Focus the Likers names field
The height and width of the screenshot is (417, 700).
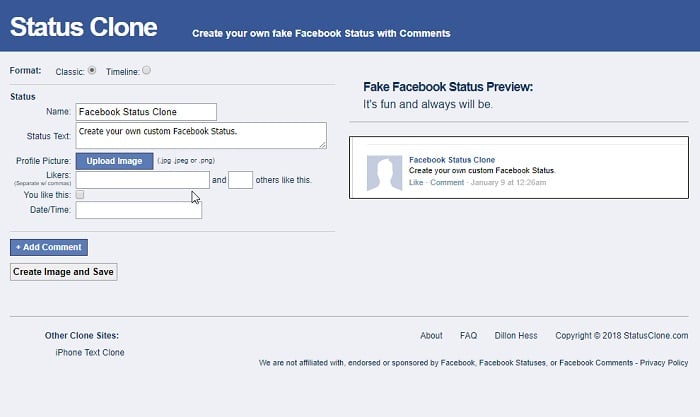[142, 180]
